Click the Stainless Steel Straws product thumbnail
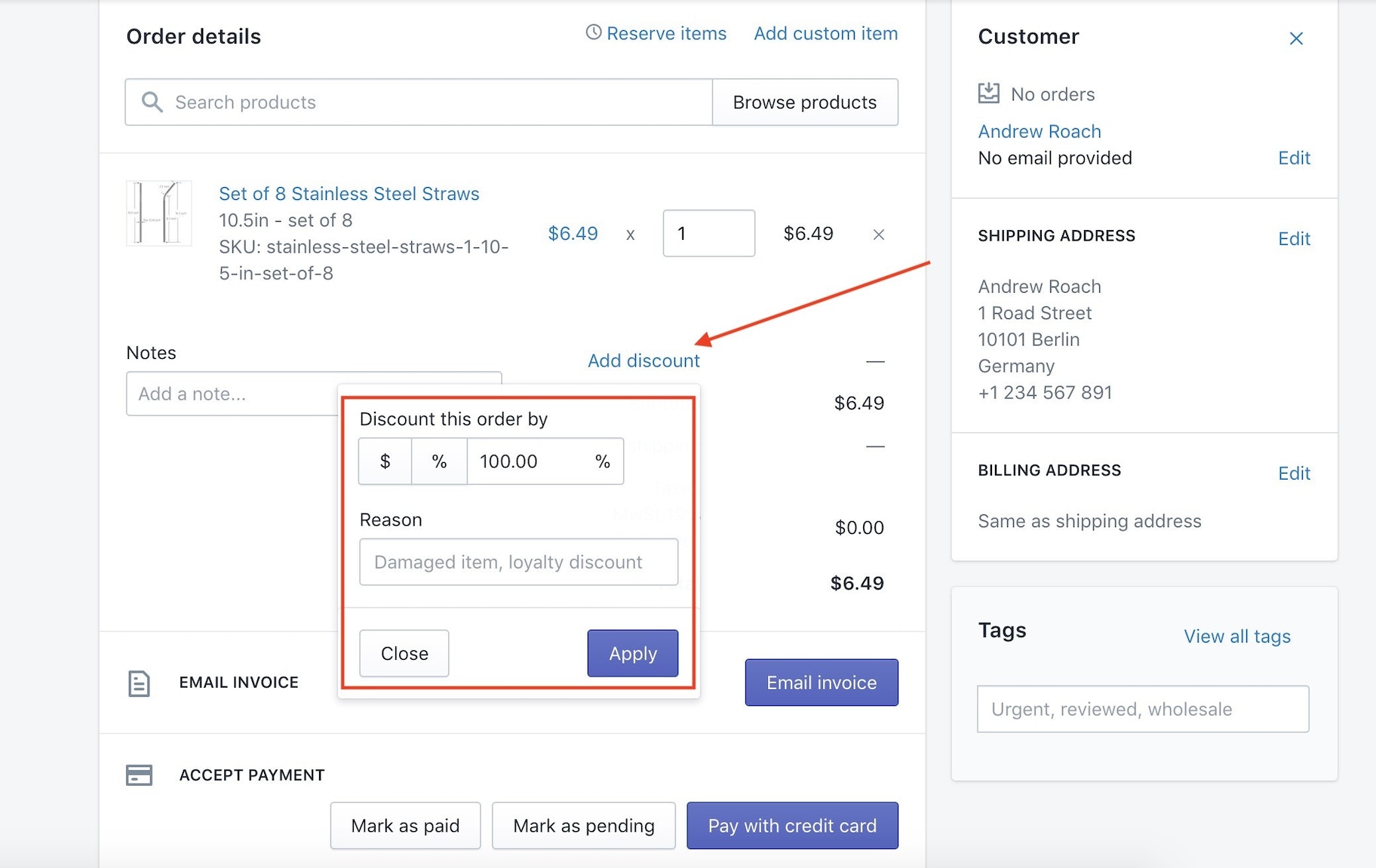1376x868 pixels. click(x=158, y=213)
